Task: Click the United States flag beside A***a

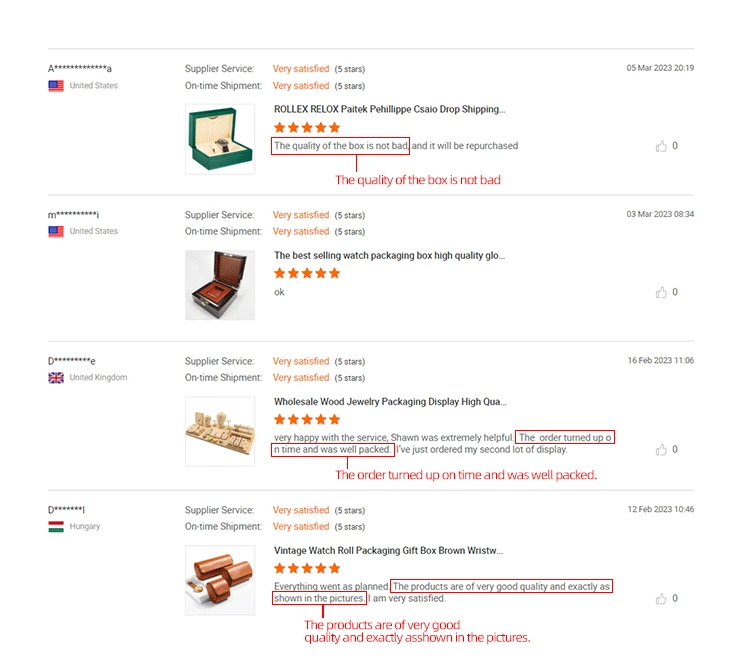Action: [x=56, y=86]
